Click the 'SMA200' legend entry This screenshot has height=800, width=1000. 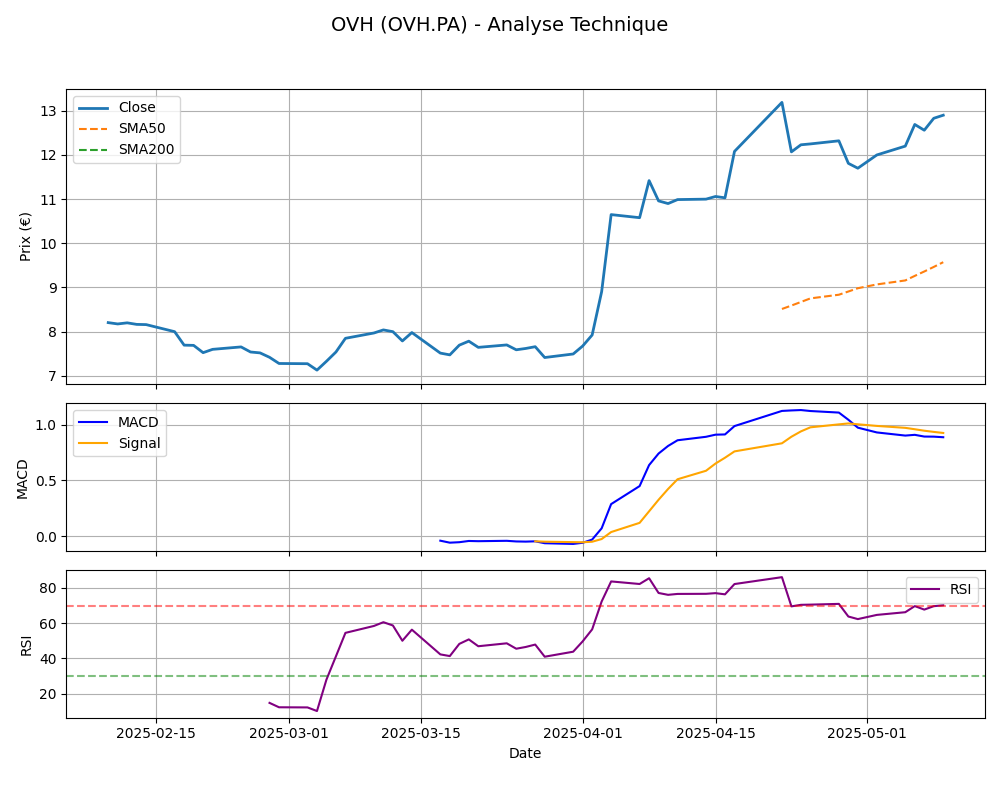click(126, 149)
